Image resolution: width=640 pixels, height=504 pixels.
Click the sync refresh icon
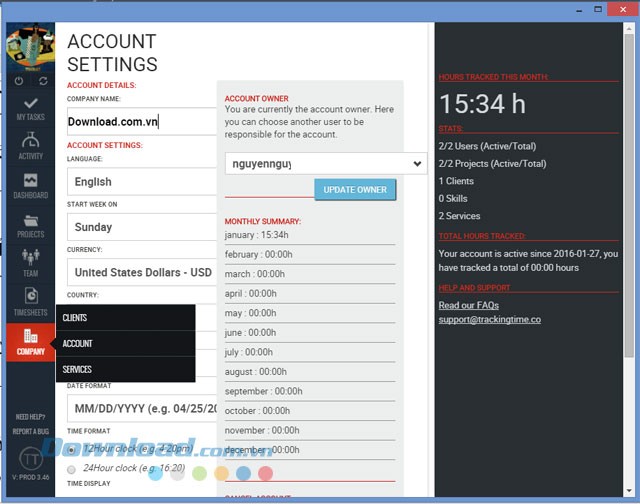(43, 80)
